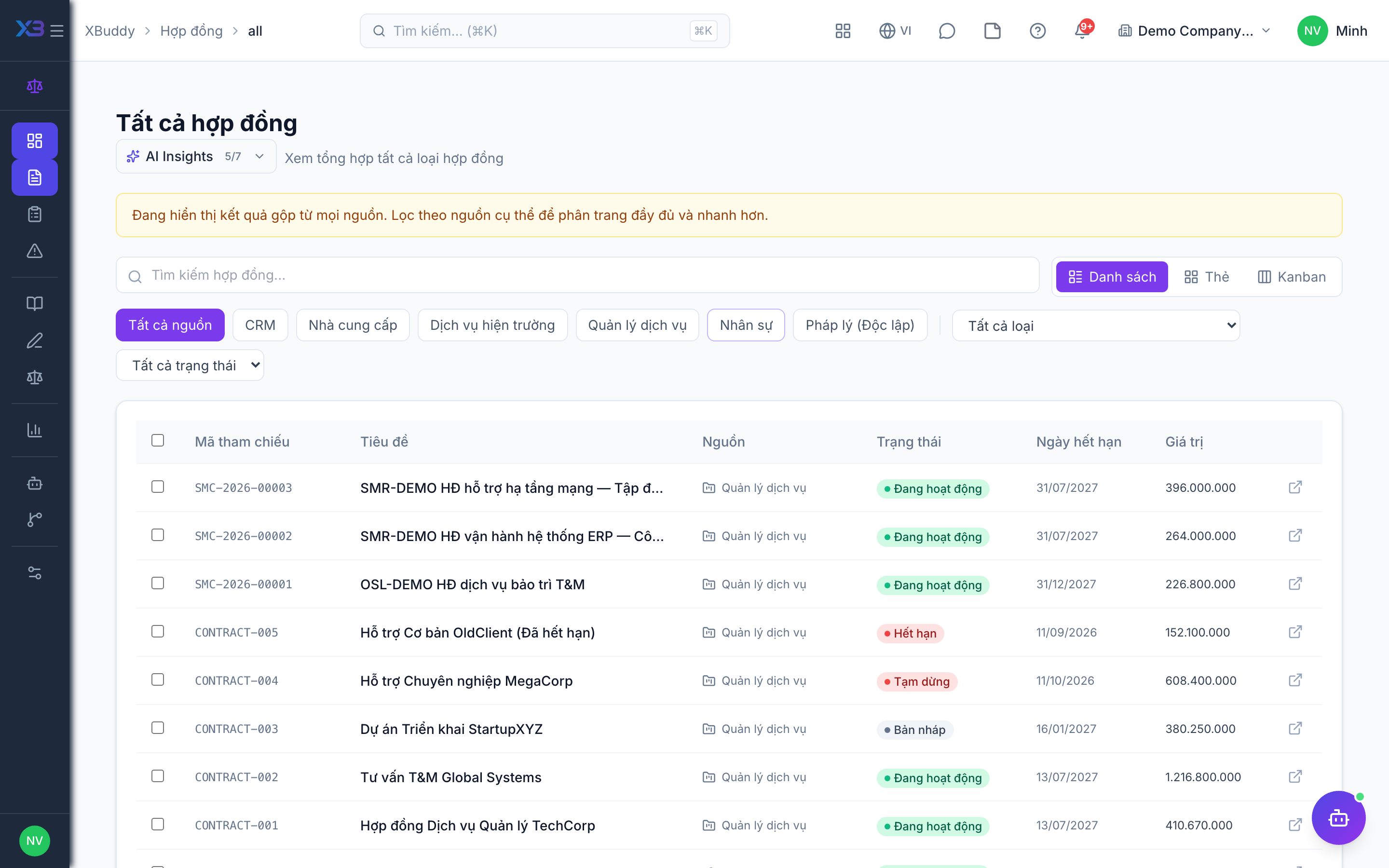Open the floating AI robot assistant button
1389x868 pixels.
click(1338, 817)
